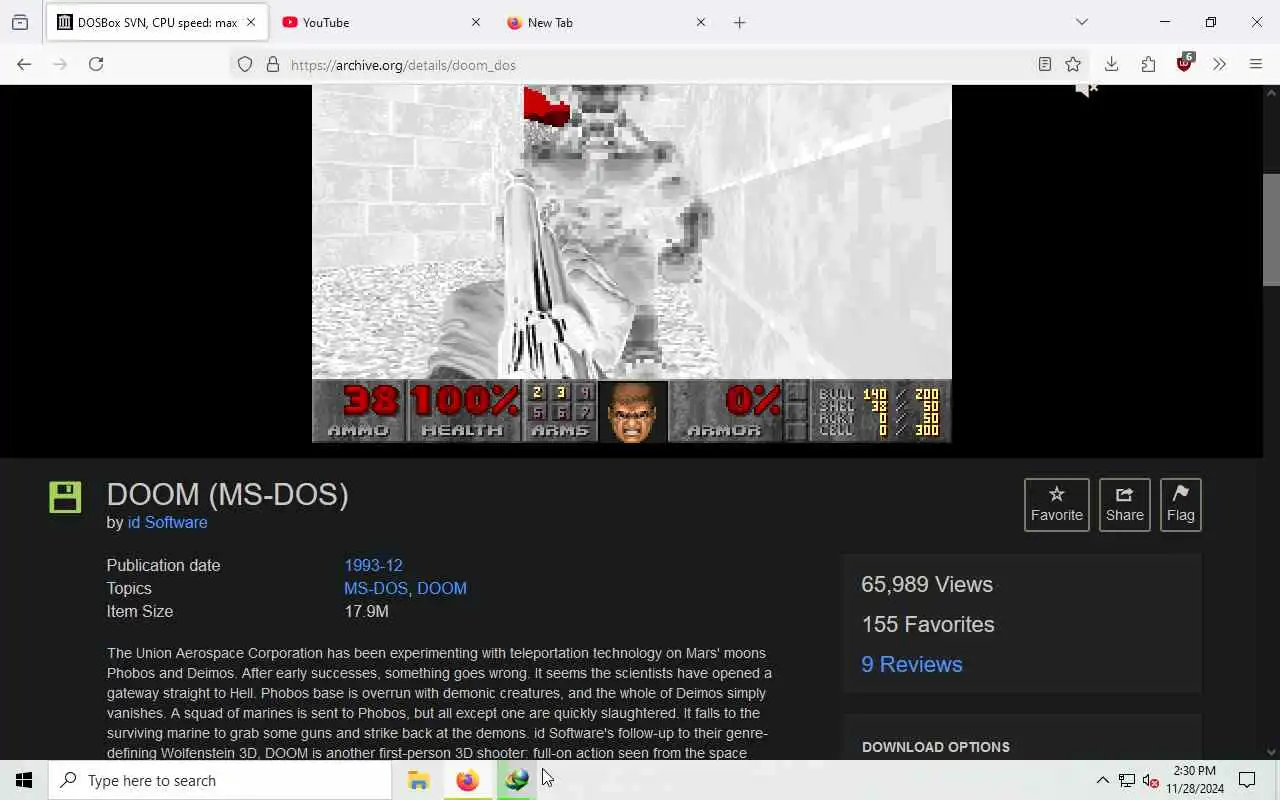Share this item
The image size is (1280, 800).
pyautogui.click(x=1124, y=505)
